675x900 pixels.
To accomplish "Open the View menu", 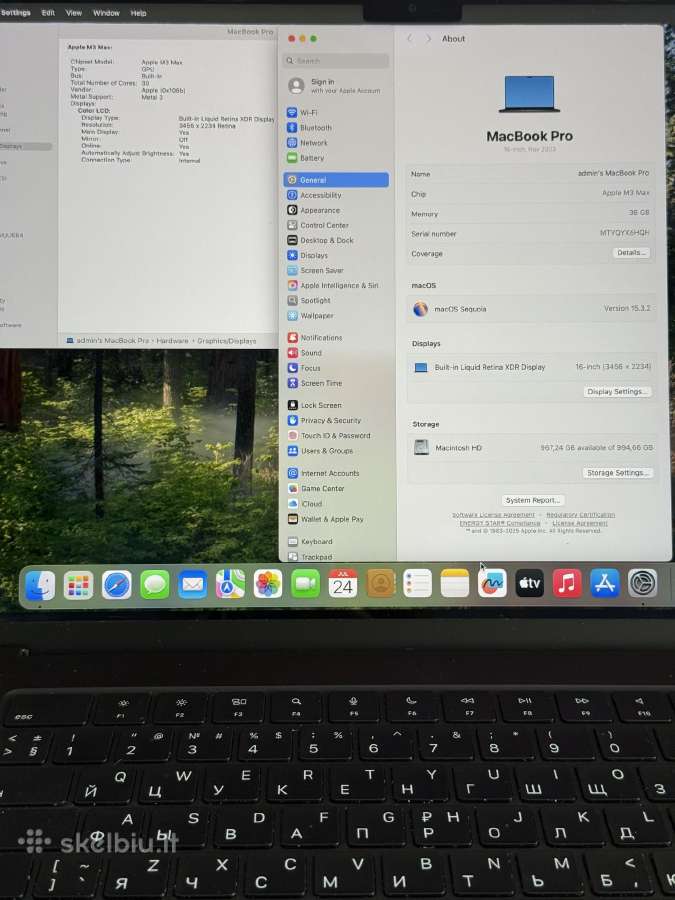I will 73,13.
